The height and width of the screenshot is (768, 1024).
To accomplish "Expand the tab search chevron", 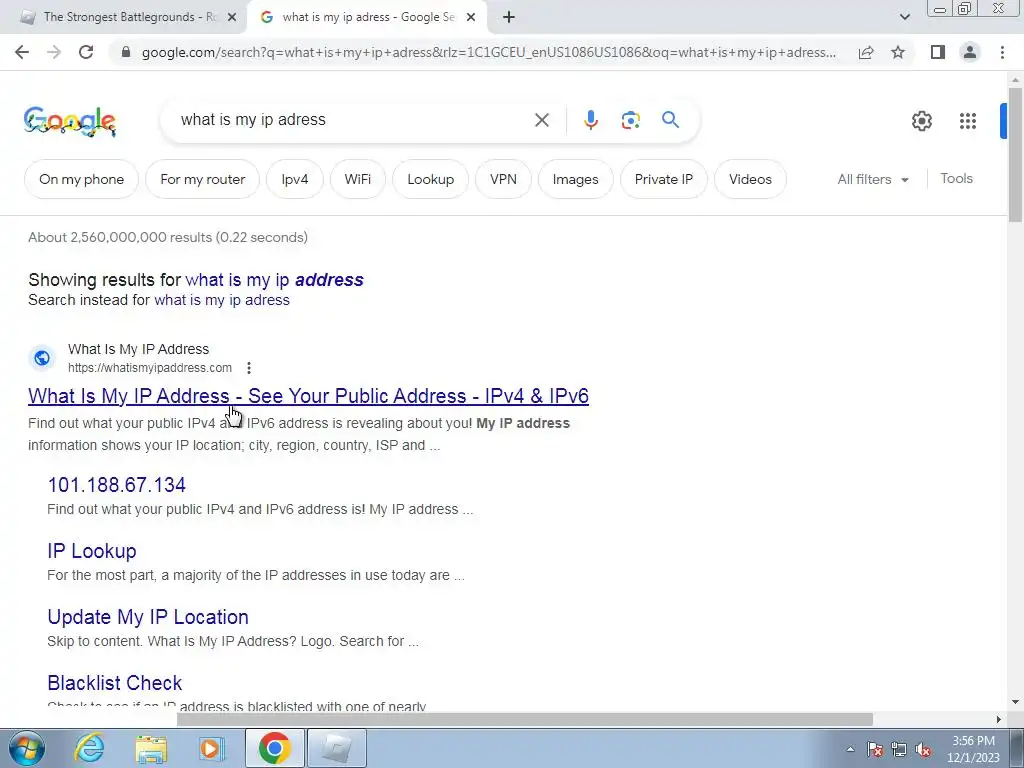I will pyautogui.click(x=904, y=17).
